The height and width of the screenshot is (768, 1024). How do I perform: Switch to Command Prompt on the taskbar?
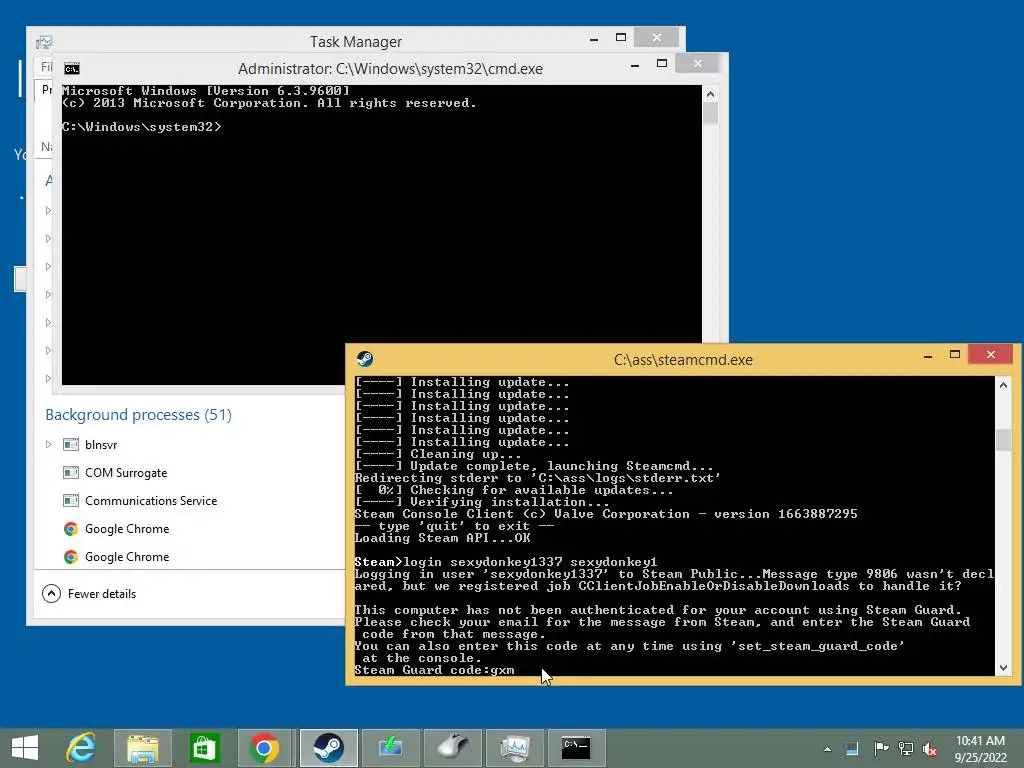click(x=577, y=748)
